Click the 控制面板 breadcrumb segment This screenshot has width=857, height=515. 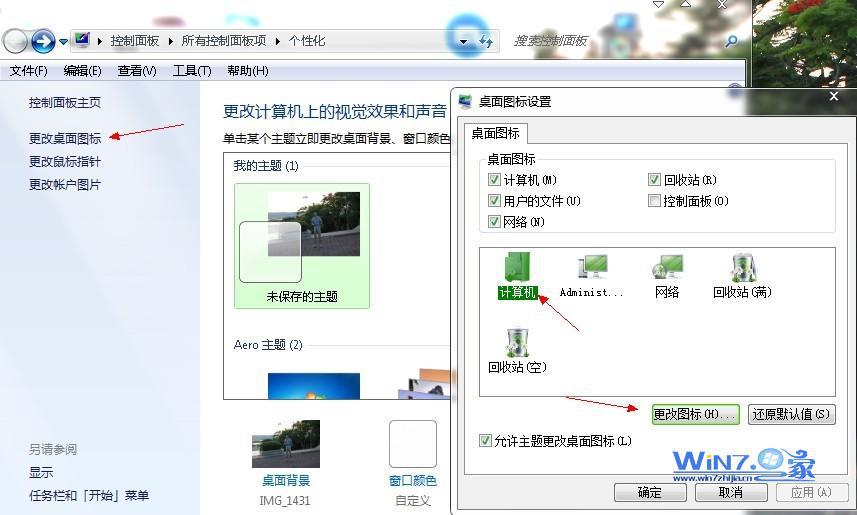tap(134, 41)
